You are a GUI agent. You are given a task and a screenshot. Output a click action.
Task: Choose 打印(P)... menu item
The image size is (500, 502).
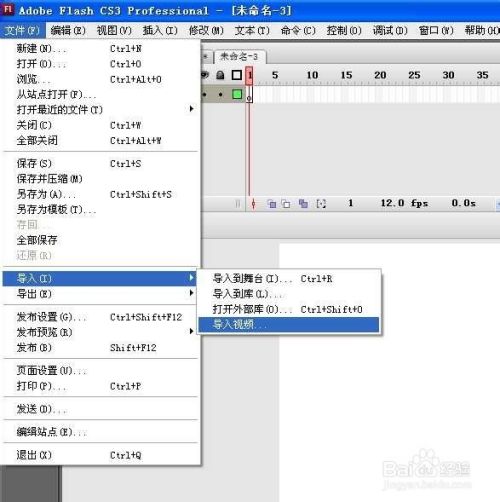(100, 386)
